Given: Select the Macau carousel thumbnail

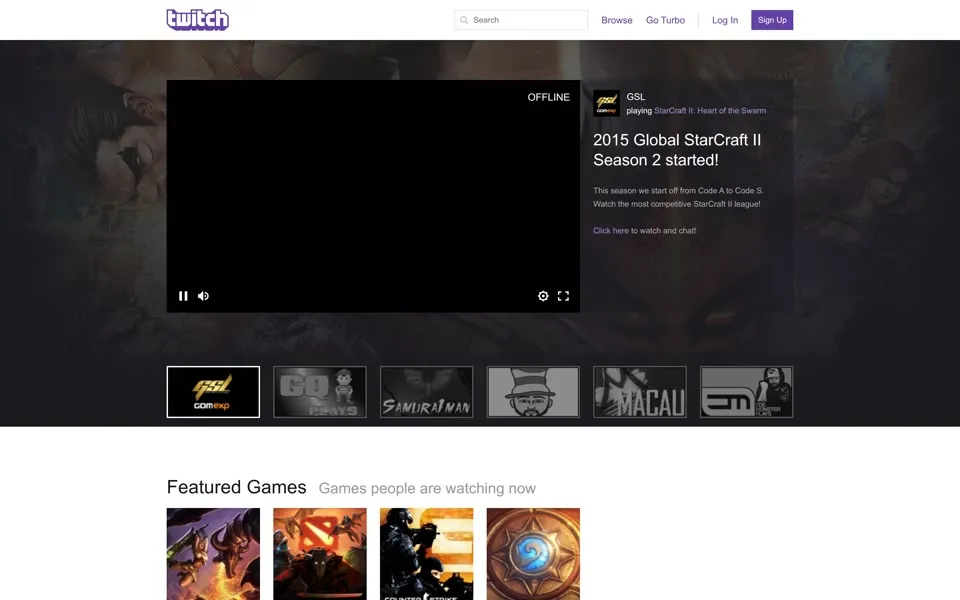Looking at the screenshot, I should (640, 392).
